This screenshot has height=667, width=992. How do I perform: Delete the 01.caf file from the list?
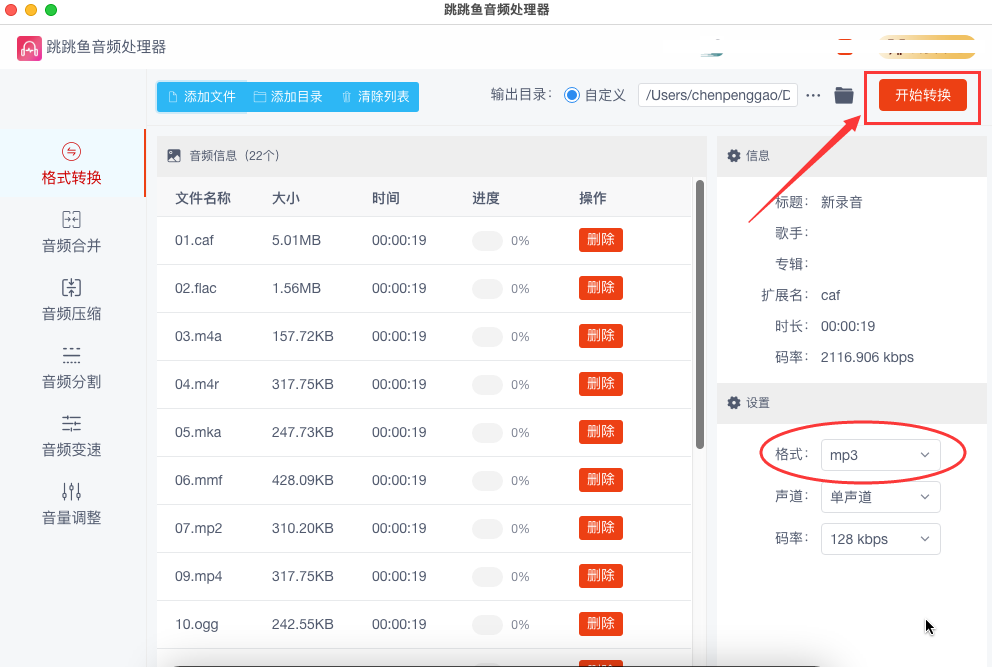600,240
